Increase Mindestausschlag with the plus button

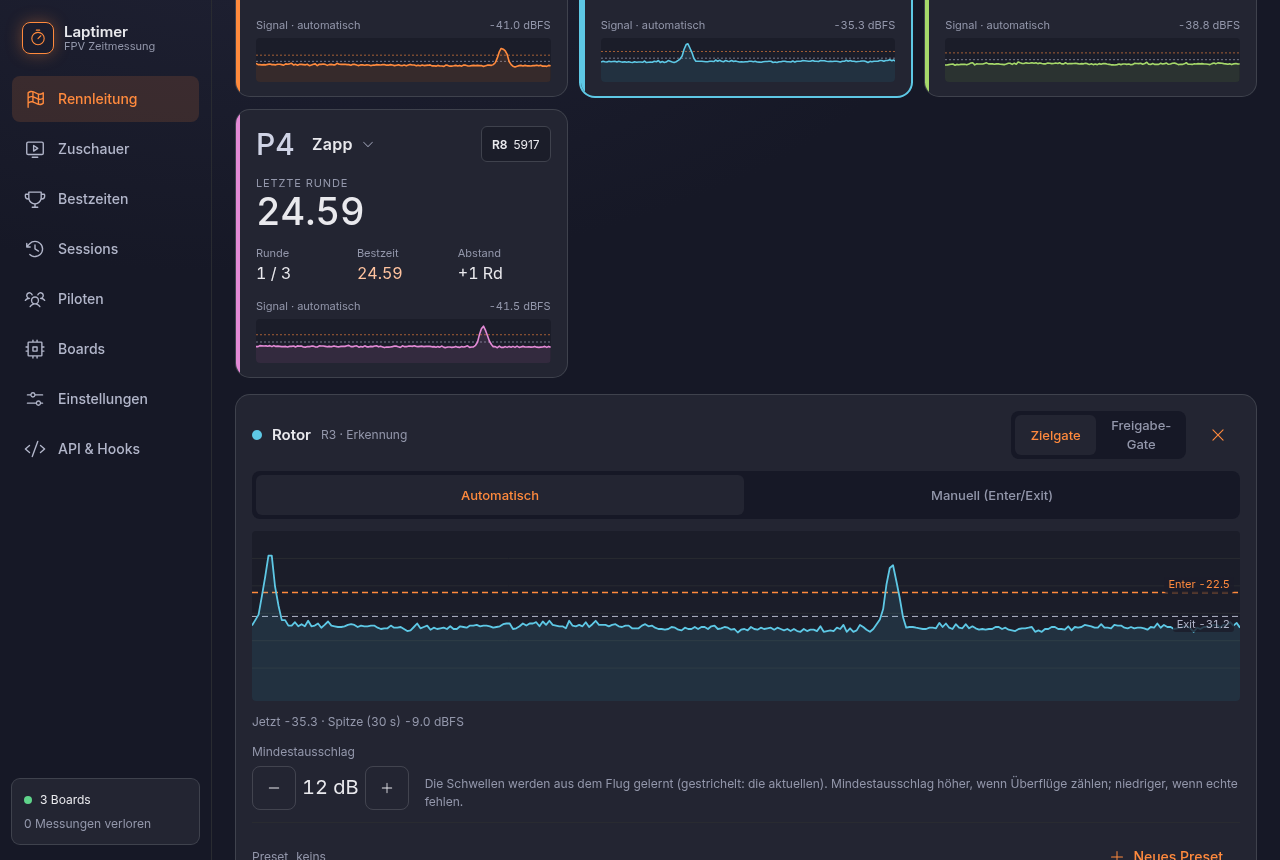click(x=387, y=788)
